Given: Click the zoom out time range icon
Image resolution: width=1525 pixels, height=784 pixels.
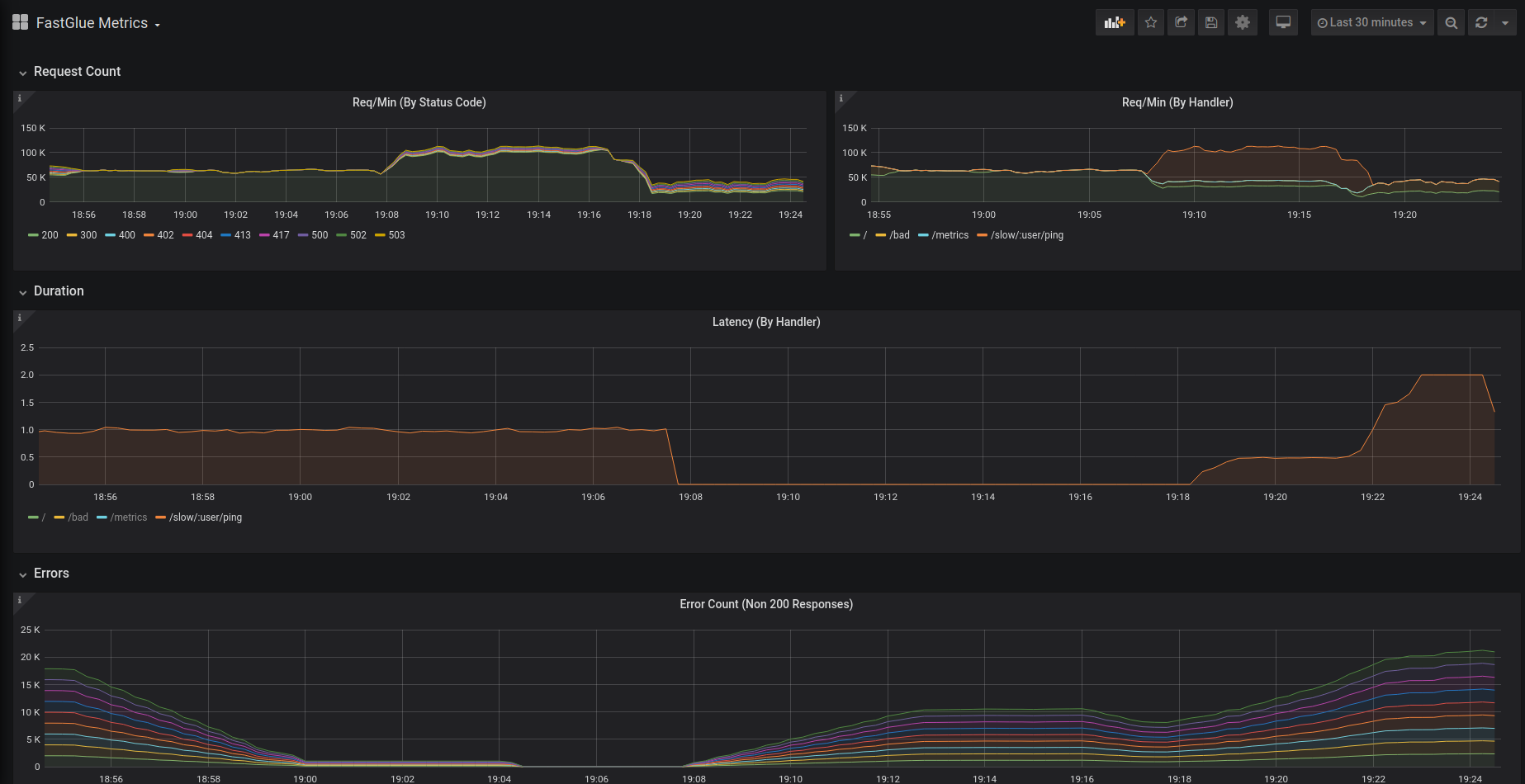Looking at the screenshot, I should (x=1451, y=22).
